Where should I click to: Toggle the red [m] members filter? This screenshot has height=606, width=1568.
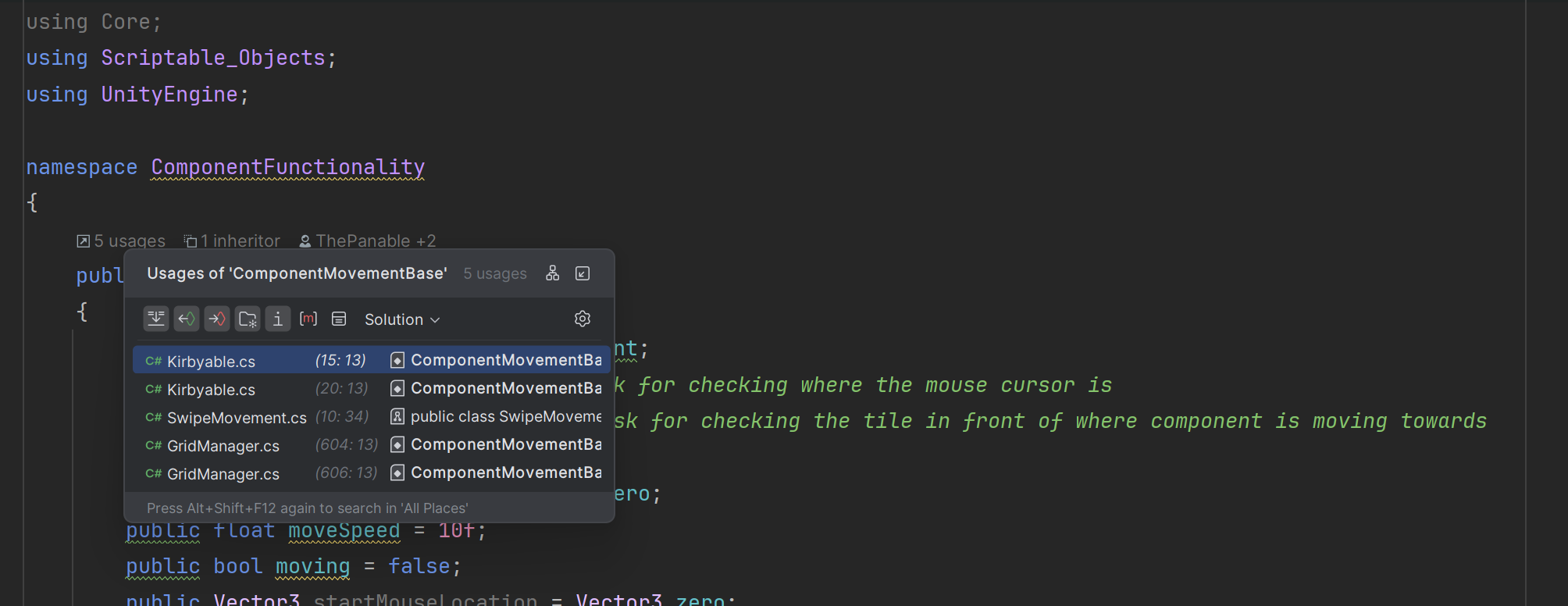coord(308,319)
